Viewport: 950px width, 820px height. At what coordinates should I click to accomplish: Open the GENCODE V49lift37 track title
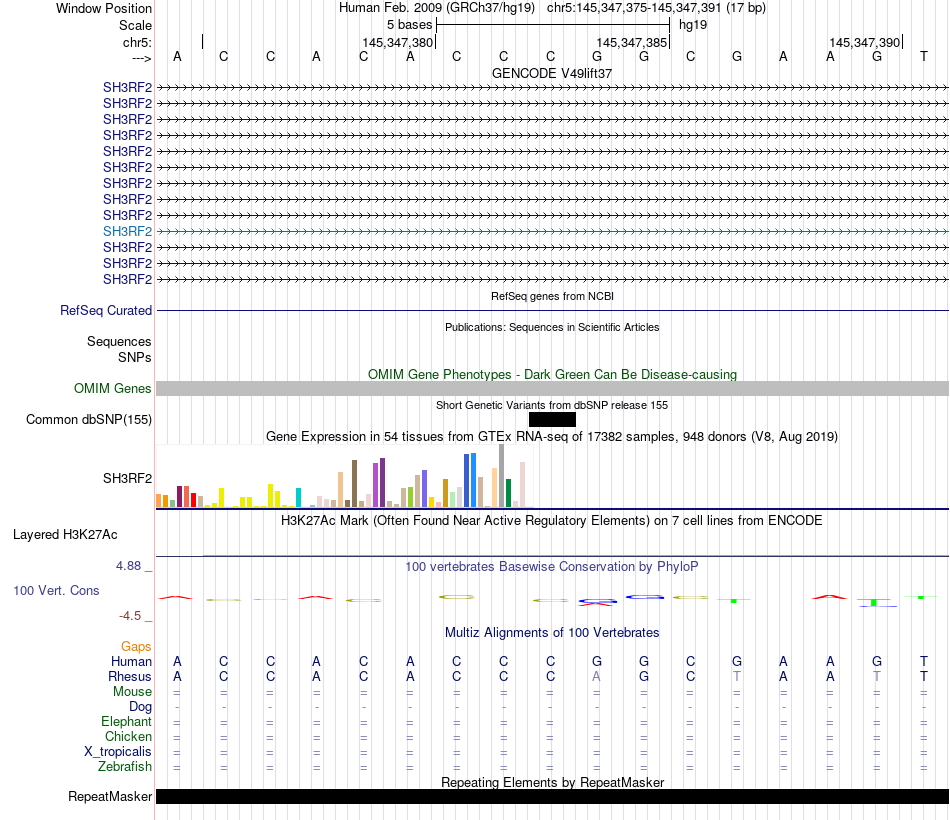551,73
